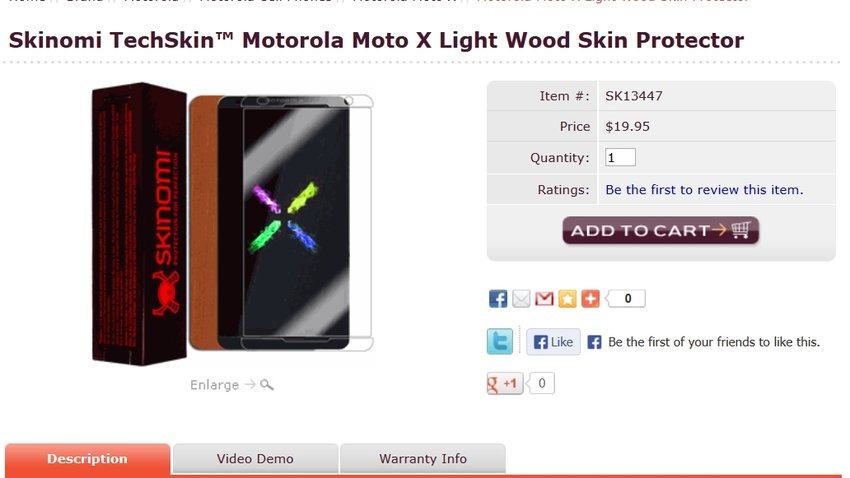Click the magnifier icon beside Enlarge

[267, 385]
